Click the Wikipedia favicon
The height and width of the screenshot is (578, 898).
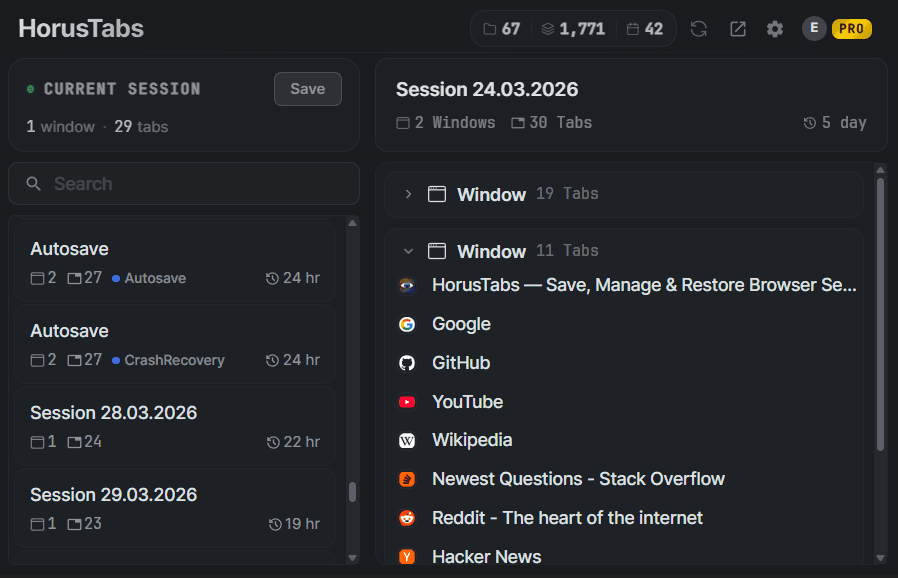407,441
